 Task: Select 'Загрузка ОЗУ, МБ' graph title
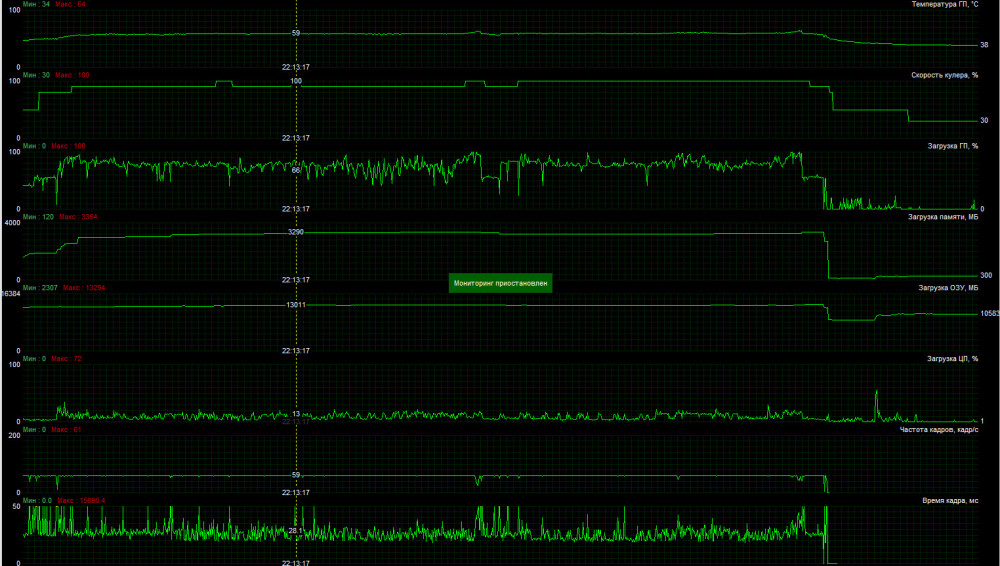click(x=948, y=288)
